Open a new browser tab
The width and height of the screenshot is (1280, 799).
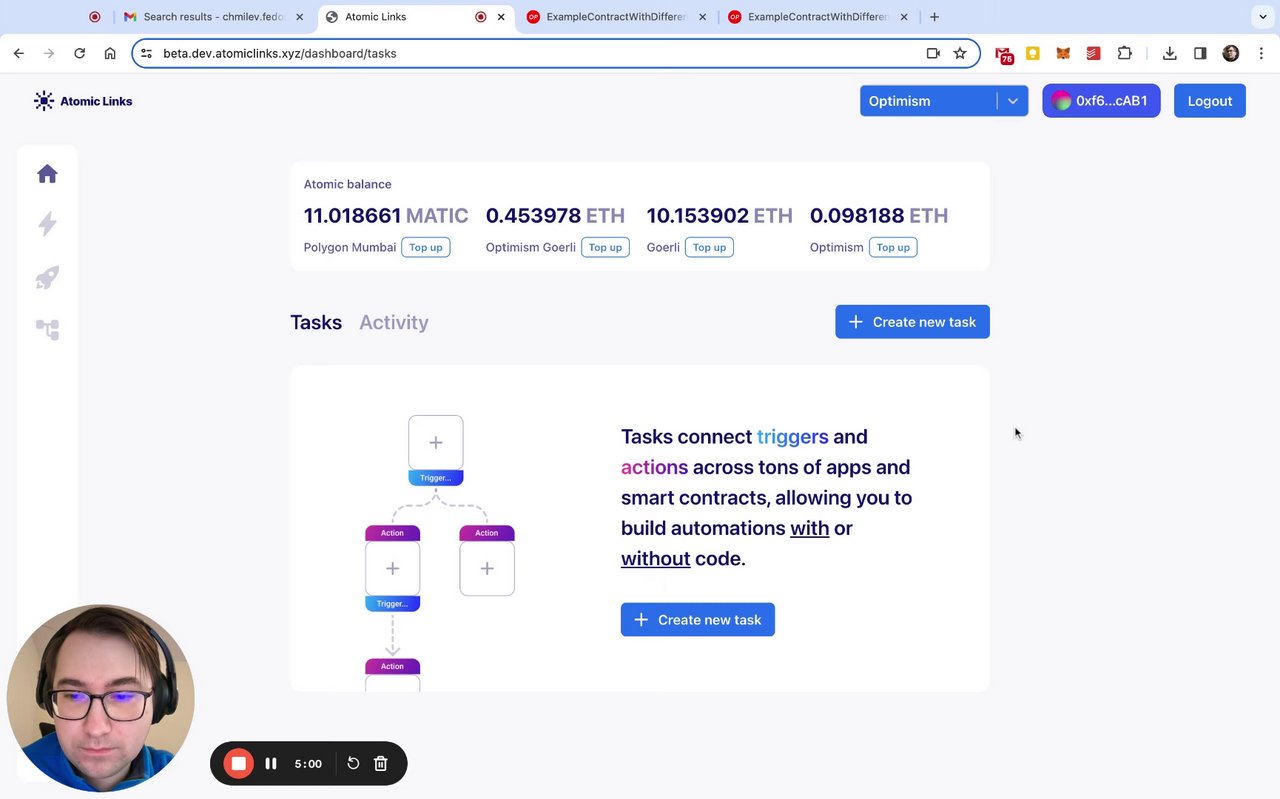934,17
